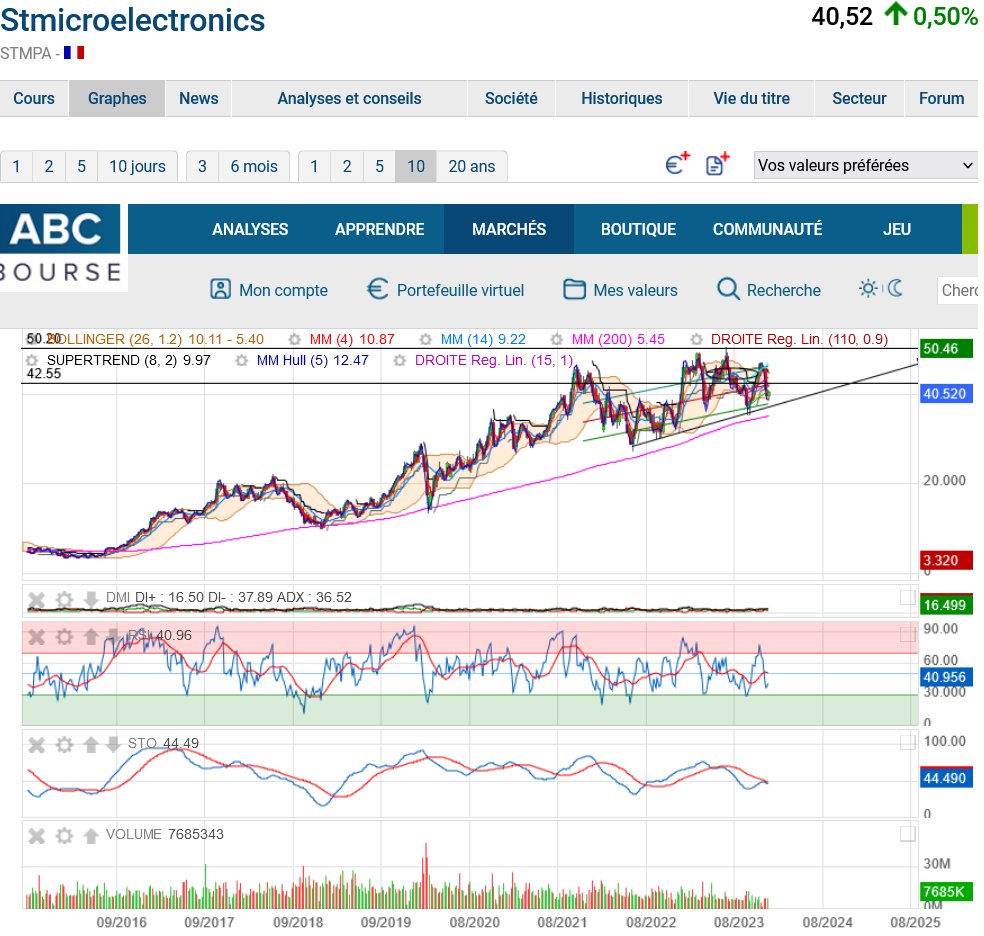The height and width of the screenshot is (936, 984).
Task: Remove the RSI indicator panel
Action: (x=36, y=637)
